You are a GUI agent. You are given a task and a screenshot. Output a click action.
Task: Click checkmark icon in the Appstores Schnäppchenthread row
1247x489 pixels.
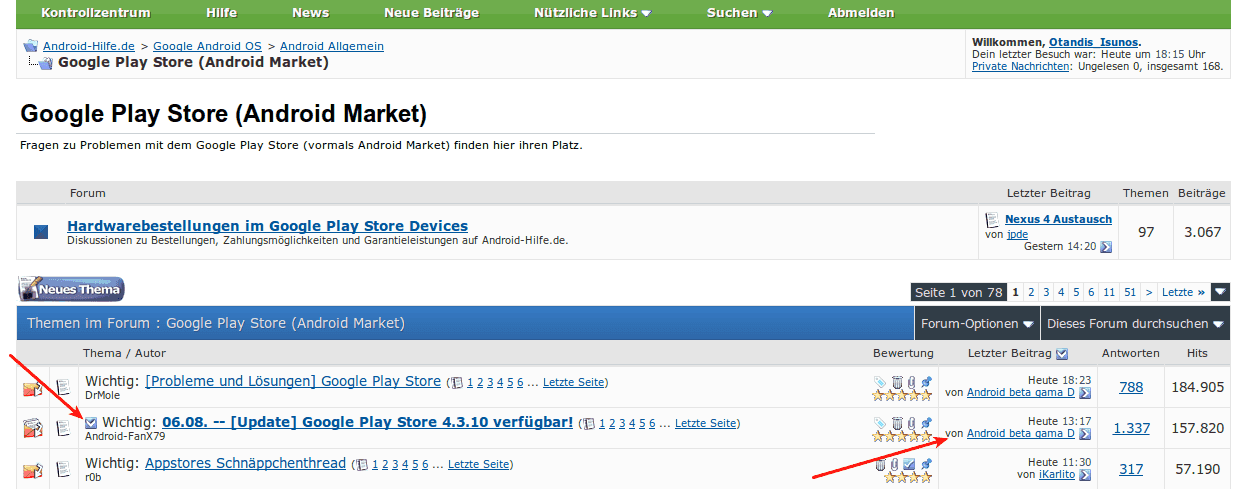point(909,464)
